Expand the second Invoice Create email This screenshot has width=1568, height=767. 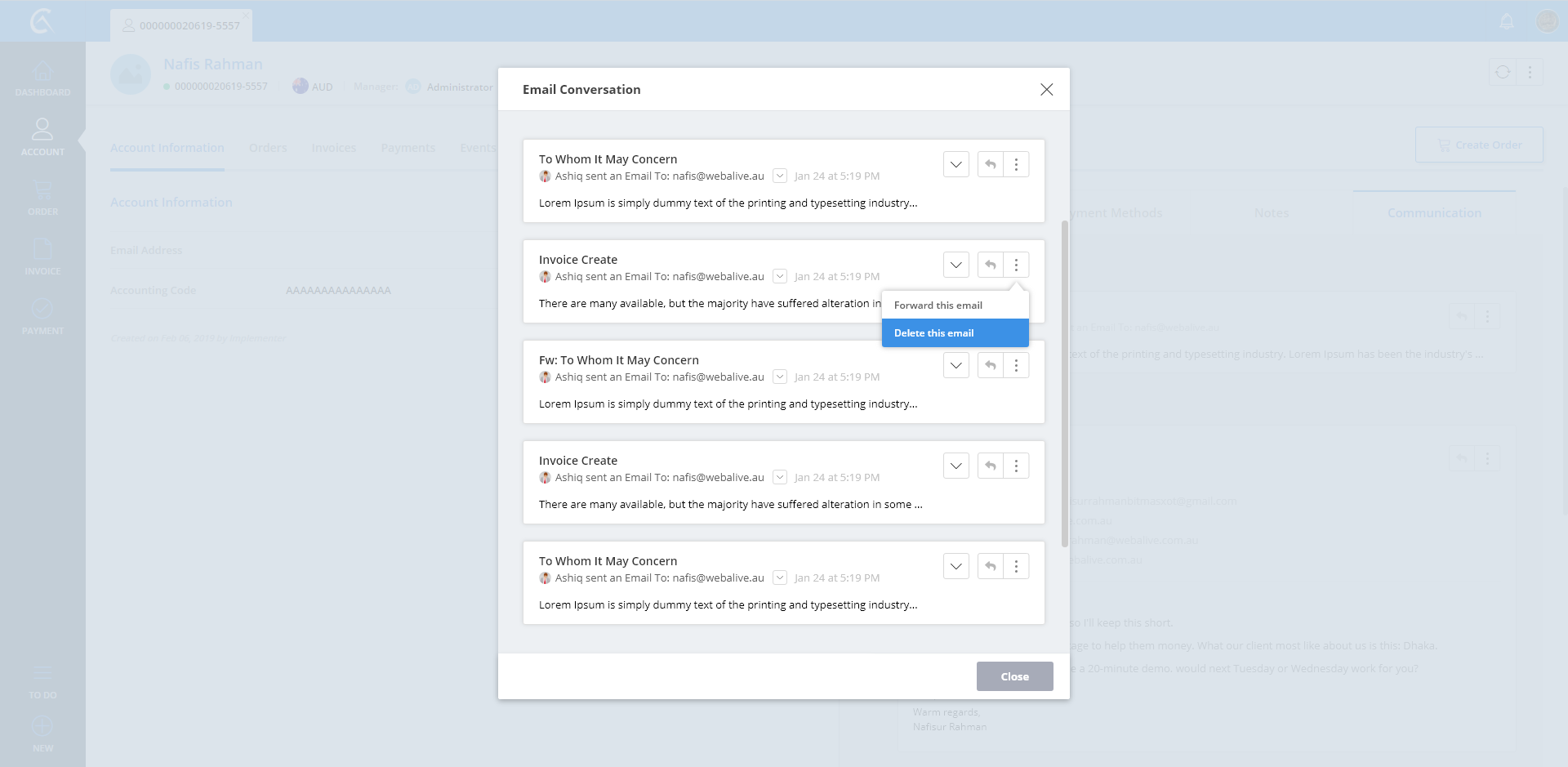[x=955, y=466]
